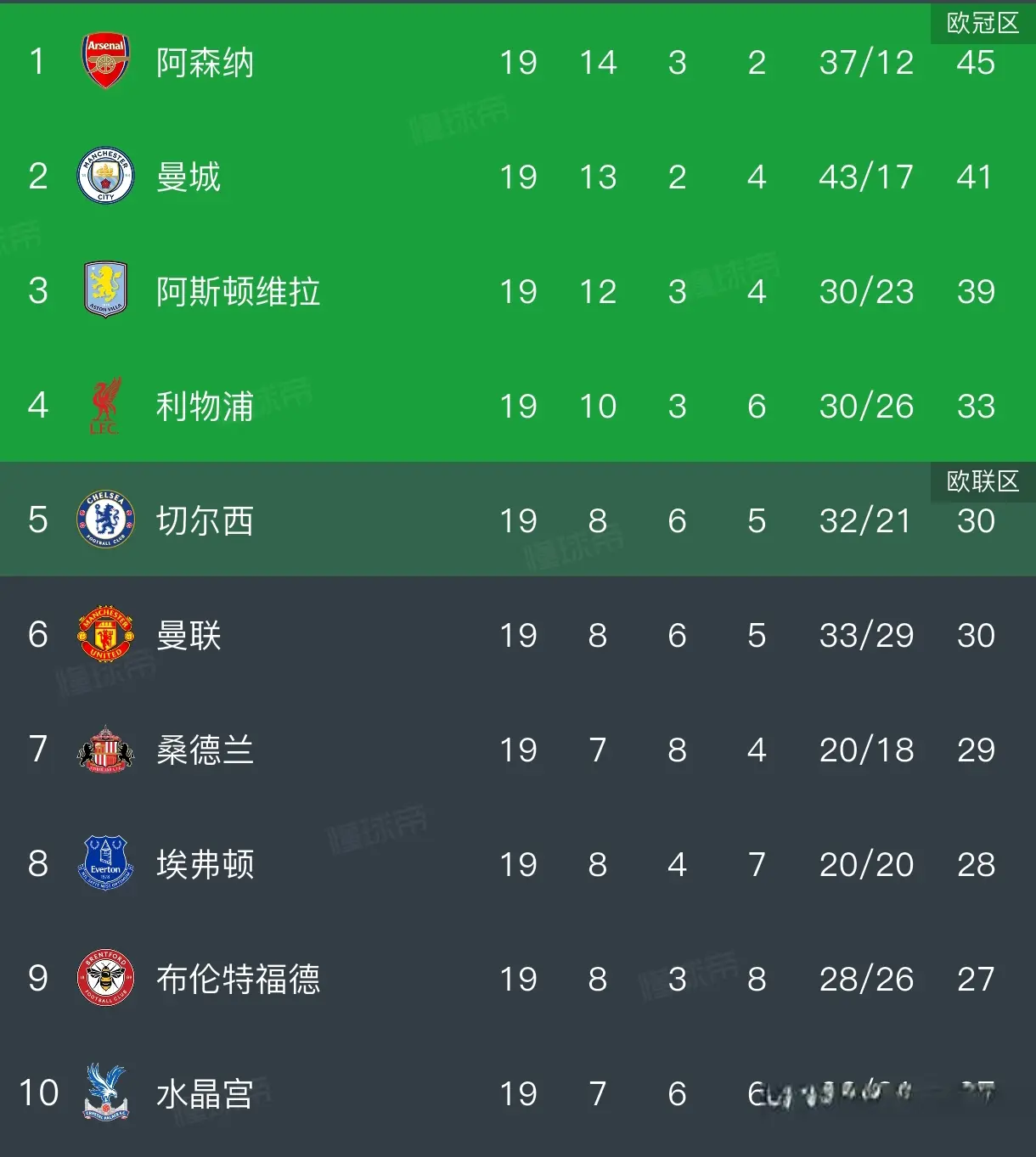The width and height of the screenshot is (1036, 1157).
Task: Click the Aston Villa club crest
Action: click(x=105, y=290)
